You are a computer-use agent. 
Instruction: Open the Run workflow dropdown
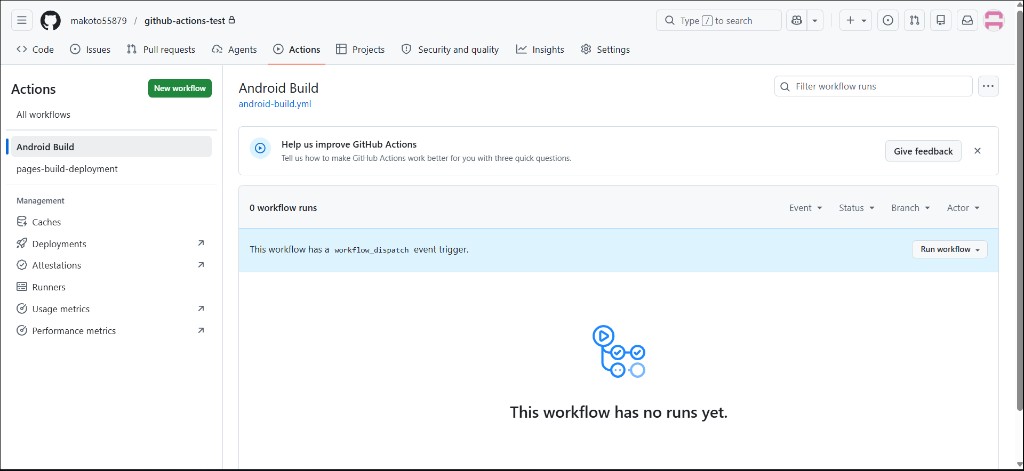click(x=950, y=250)
